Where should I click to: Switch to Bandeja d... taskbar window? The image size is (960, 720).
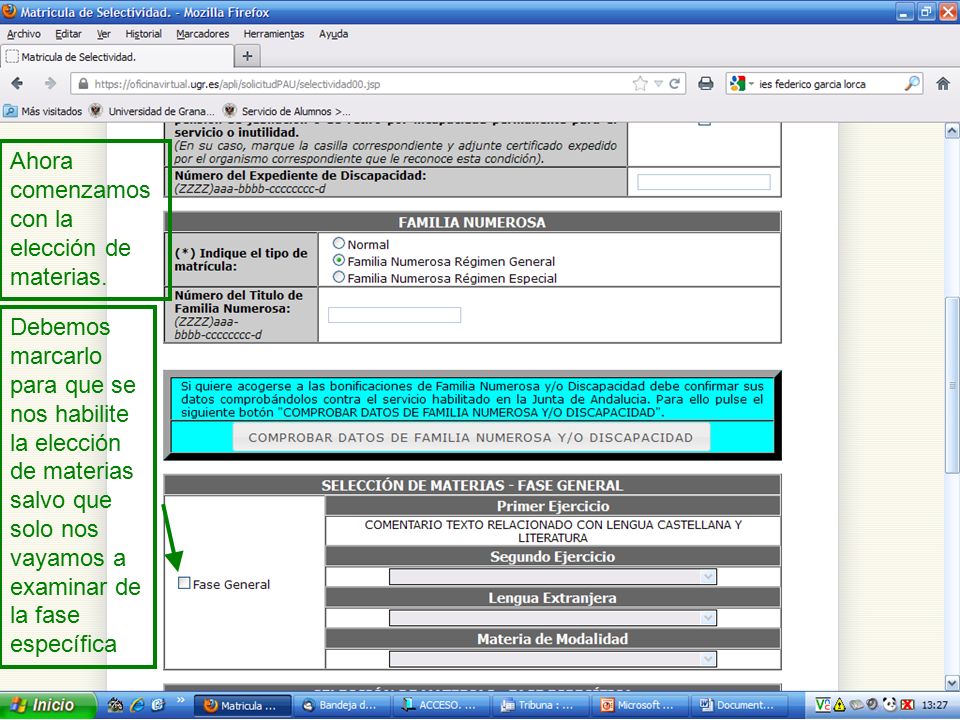pos(341,705)
